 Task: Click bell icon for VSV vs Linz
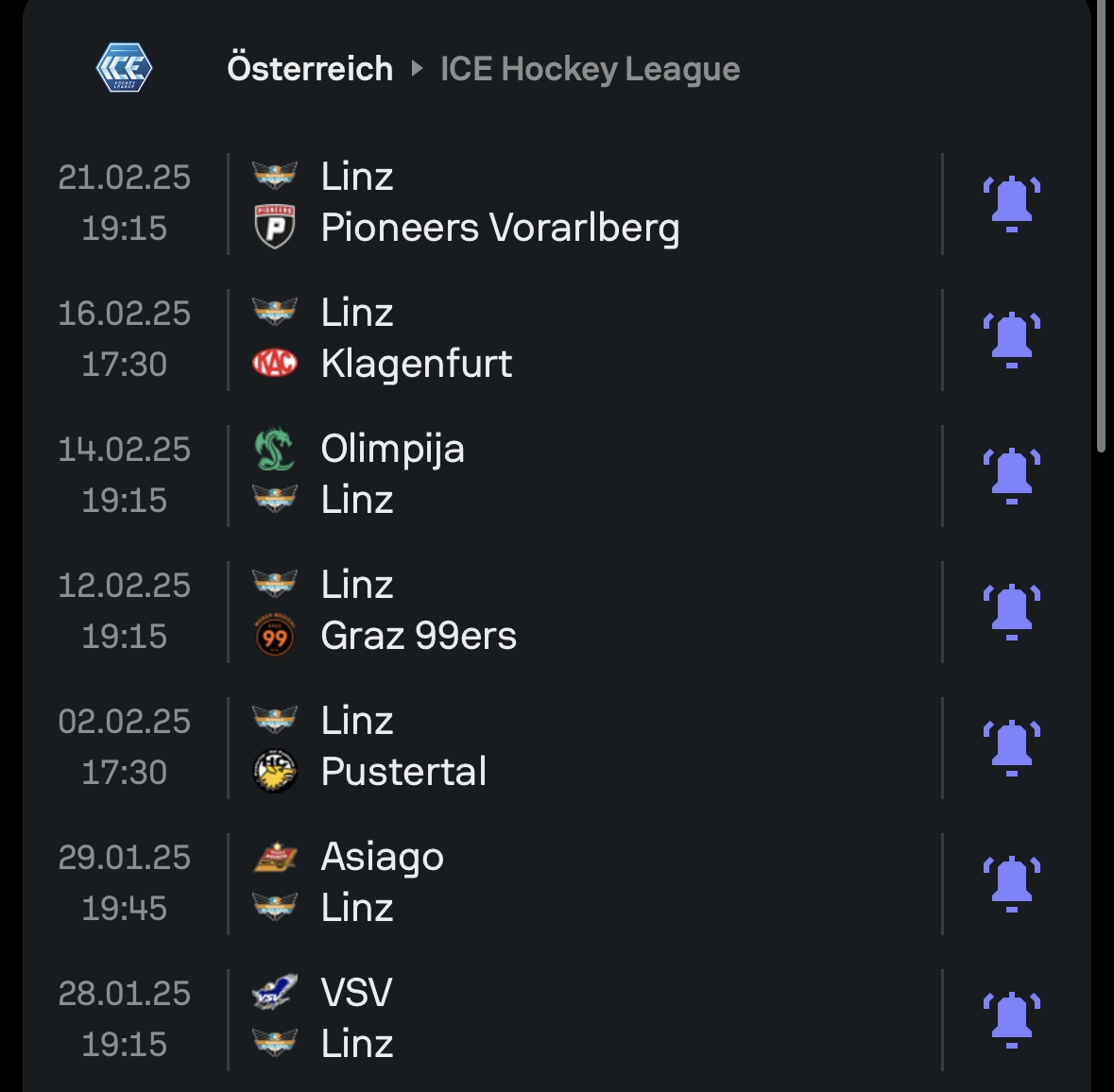[1011, 1019]
